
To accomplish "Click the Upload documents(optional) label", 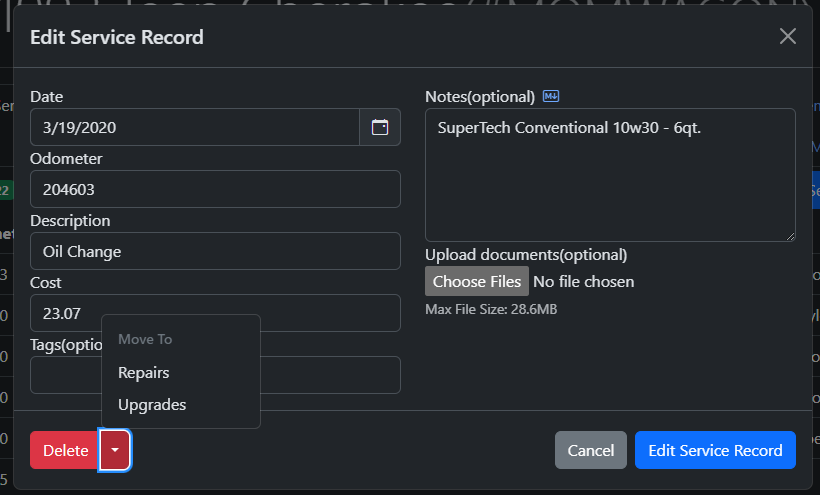I will (526, 254).
